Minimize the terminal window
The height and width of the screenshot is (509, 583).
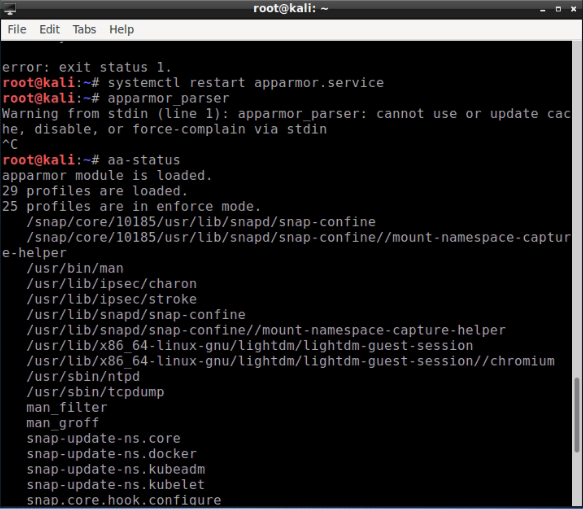point(542,9)
